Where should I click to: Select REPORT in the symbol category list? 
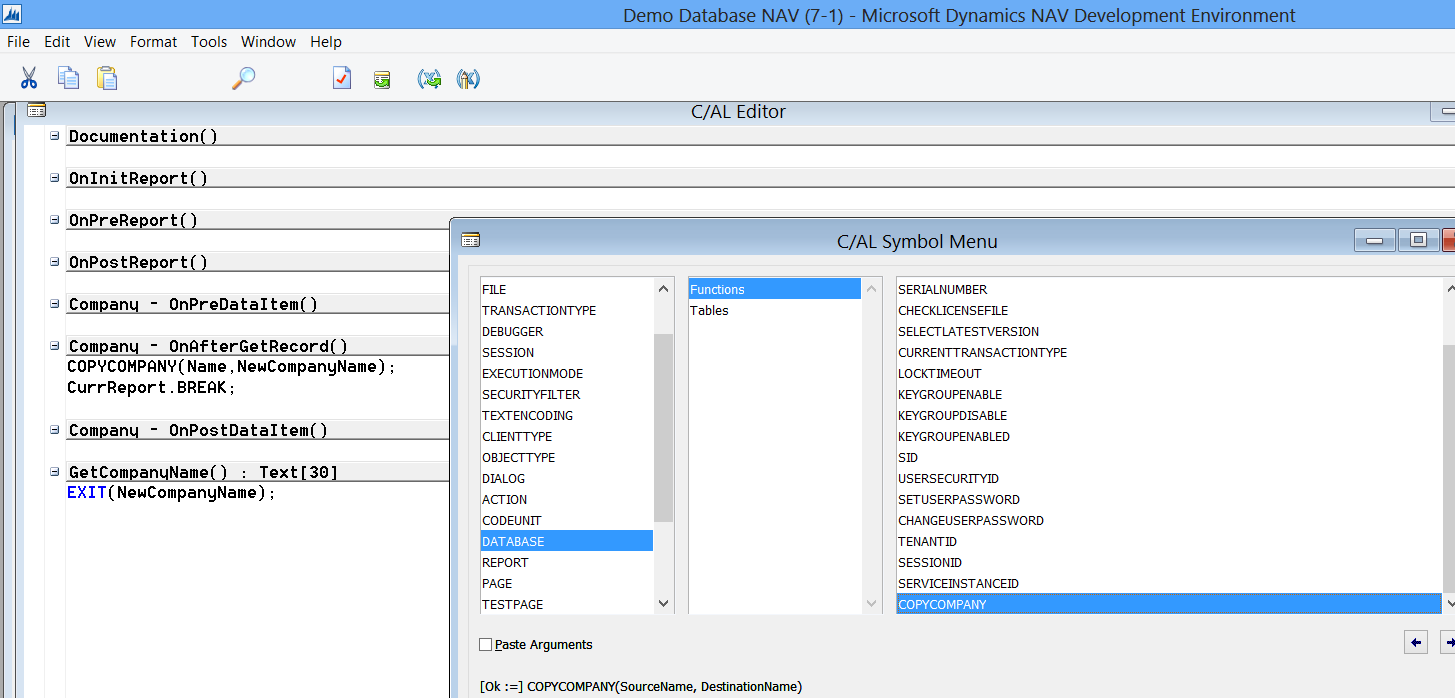coord(505,563)
